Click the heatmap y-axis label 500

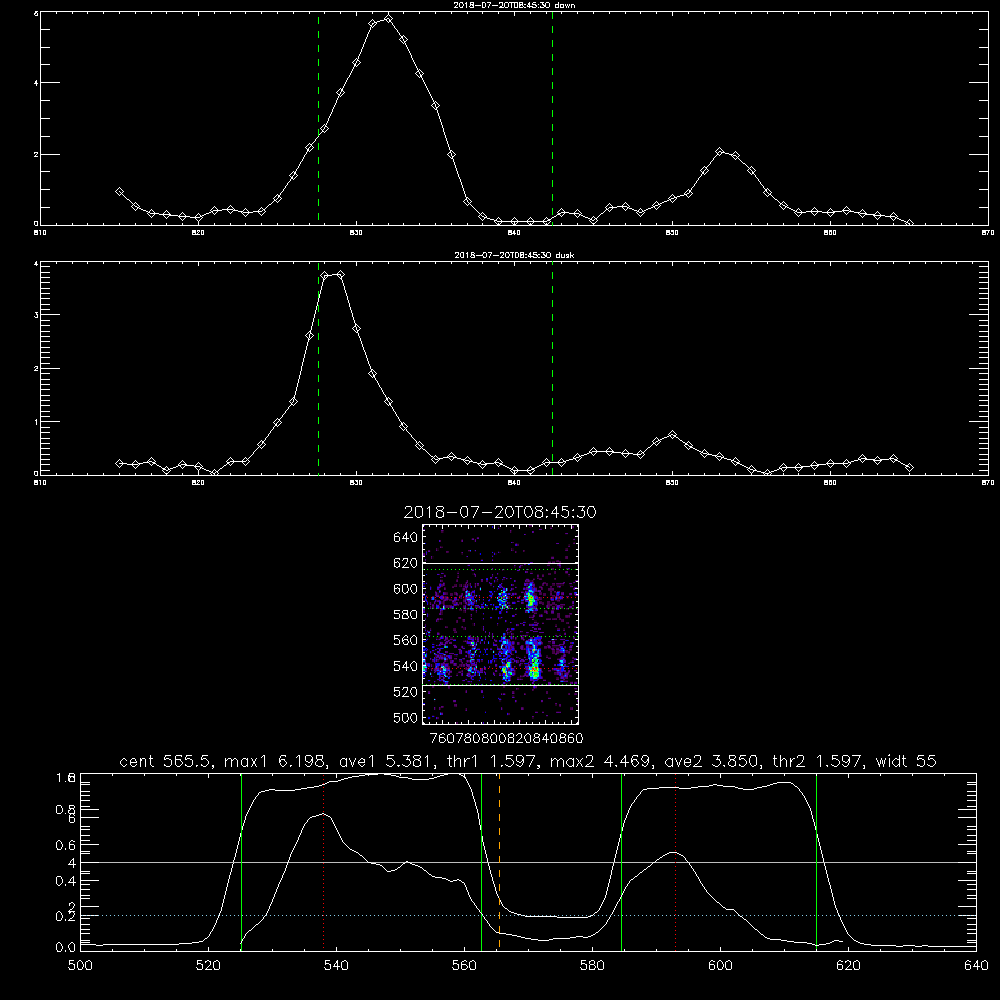(406, 717)
